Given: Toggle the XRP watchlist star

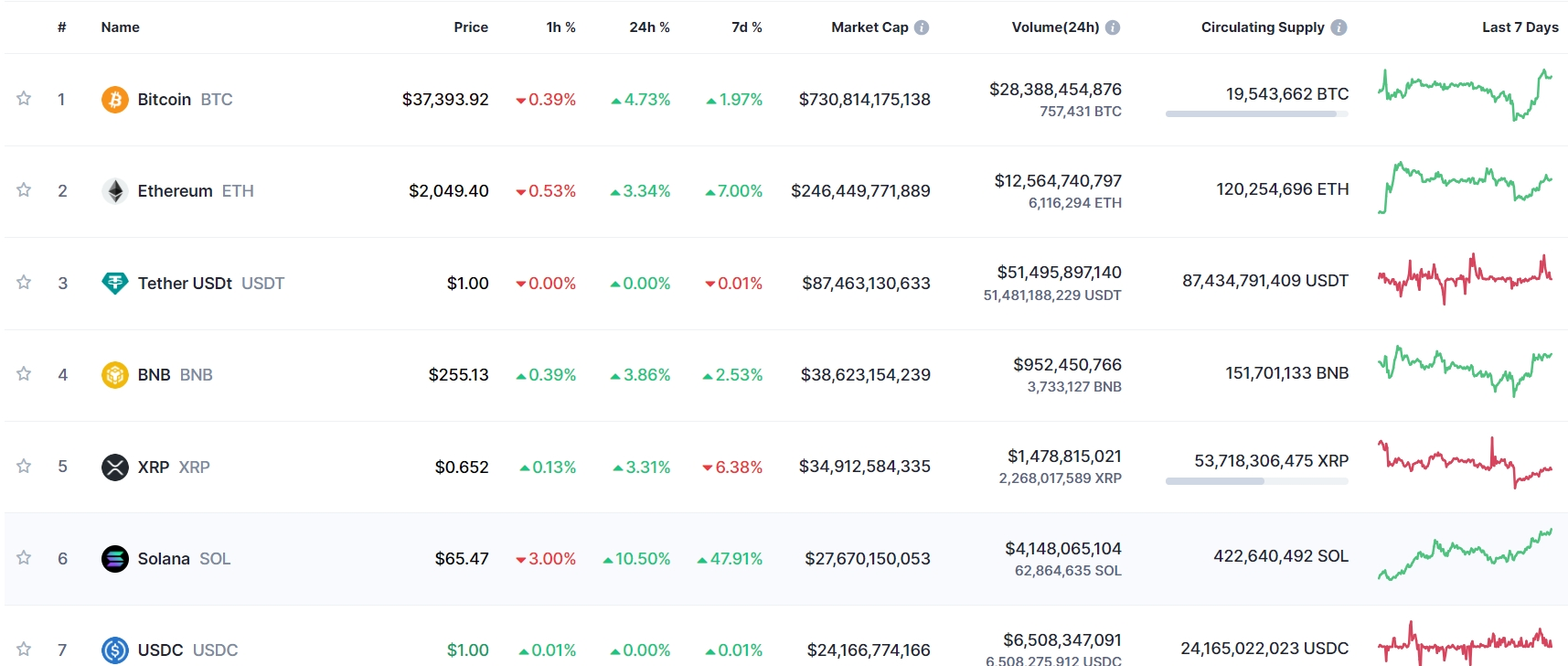Looking at the screenshot, I should [x=24, y=466].
